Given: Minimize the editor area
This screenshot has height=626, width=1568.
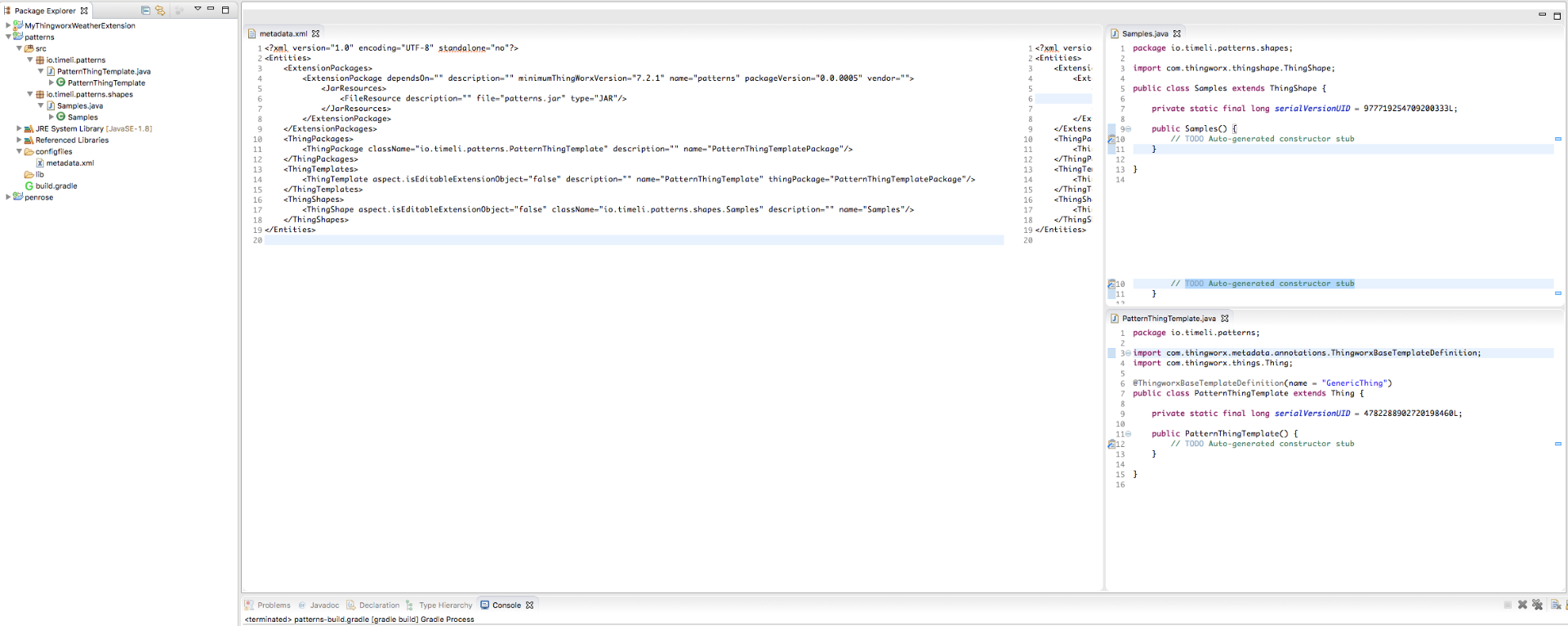Looking at the screenshot, I should pyautogui.click(x=1542, y=15).
